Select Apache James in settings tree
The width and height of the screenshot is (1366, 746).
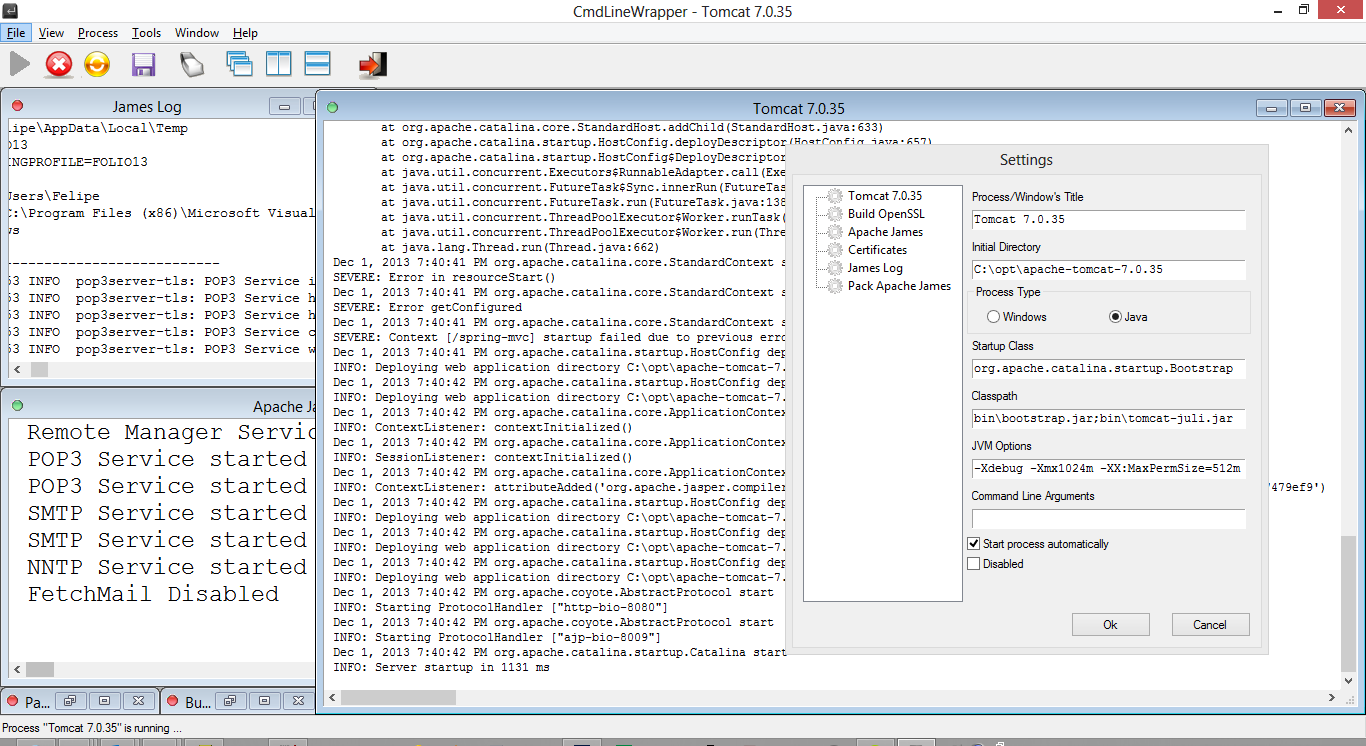(885, 232)
